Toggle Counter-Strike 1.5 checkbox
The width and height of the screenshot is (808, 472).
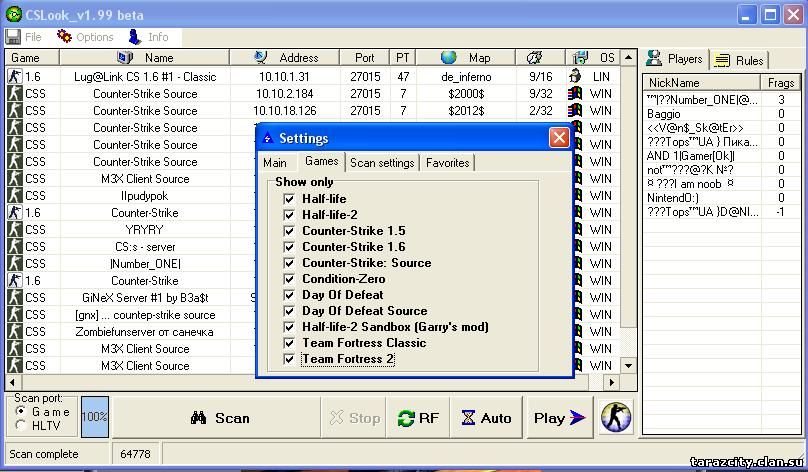coord(289,231)
